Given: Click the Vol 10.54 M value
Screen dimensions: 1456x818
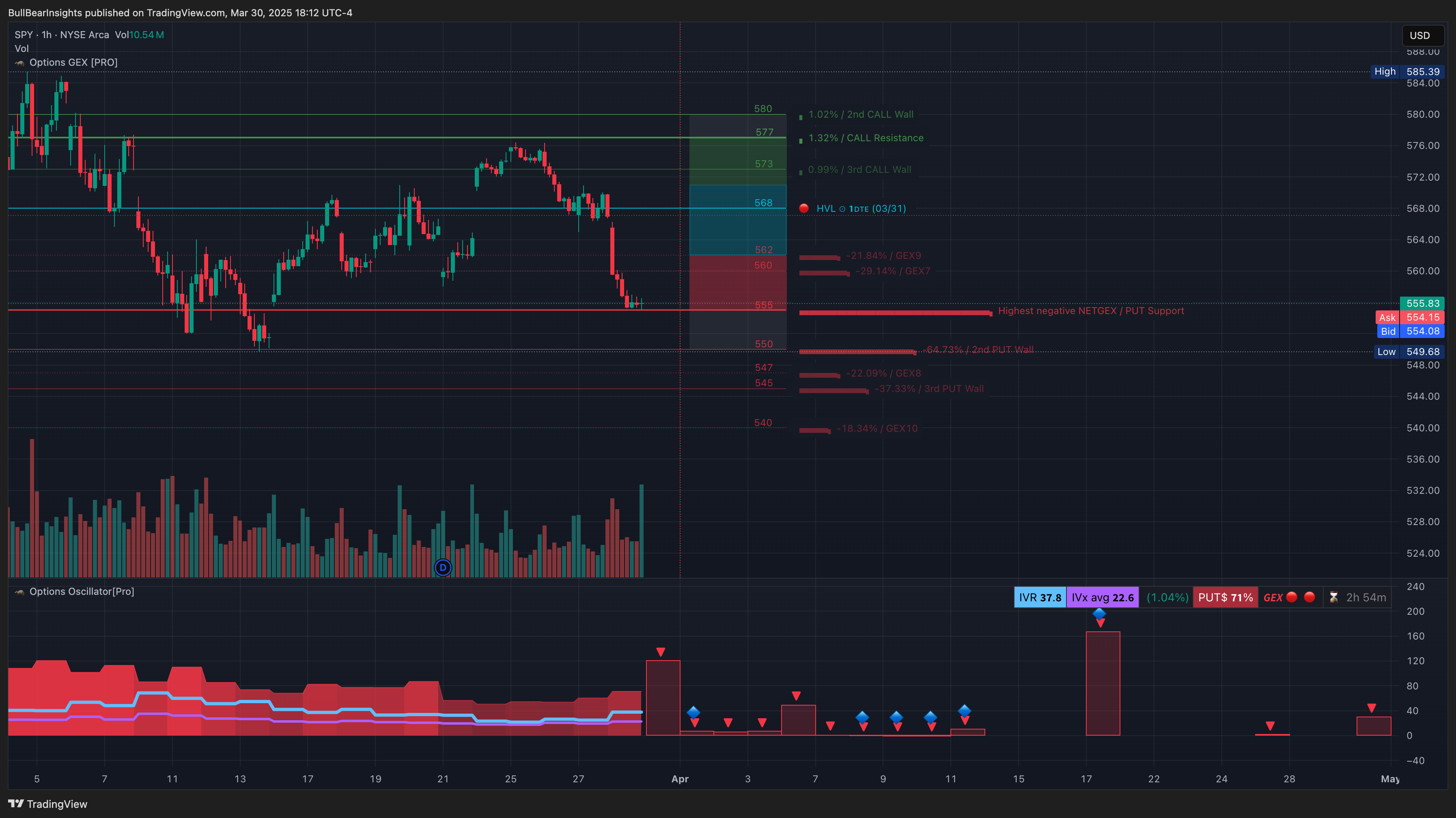Looking at the screenshot, I should (146, 34).
